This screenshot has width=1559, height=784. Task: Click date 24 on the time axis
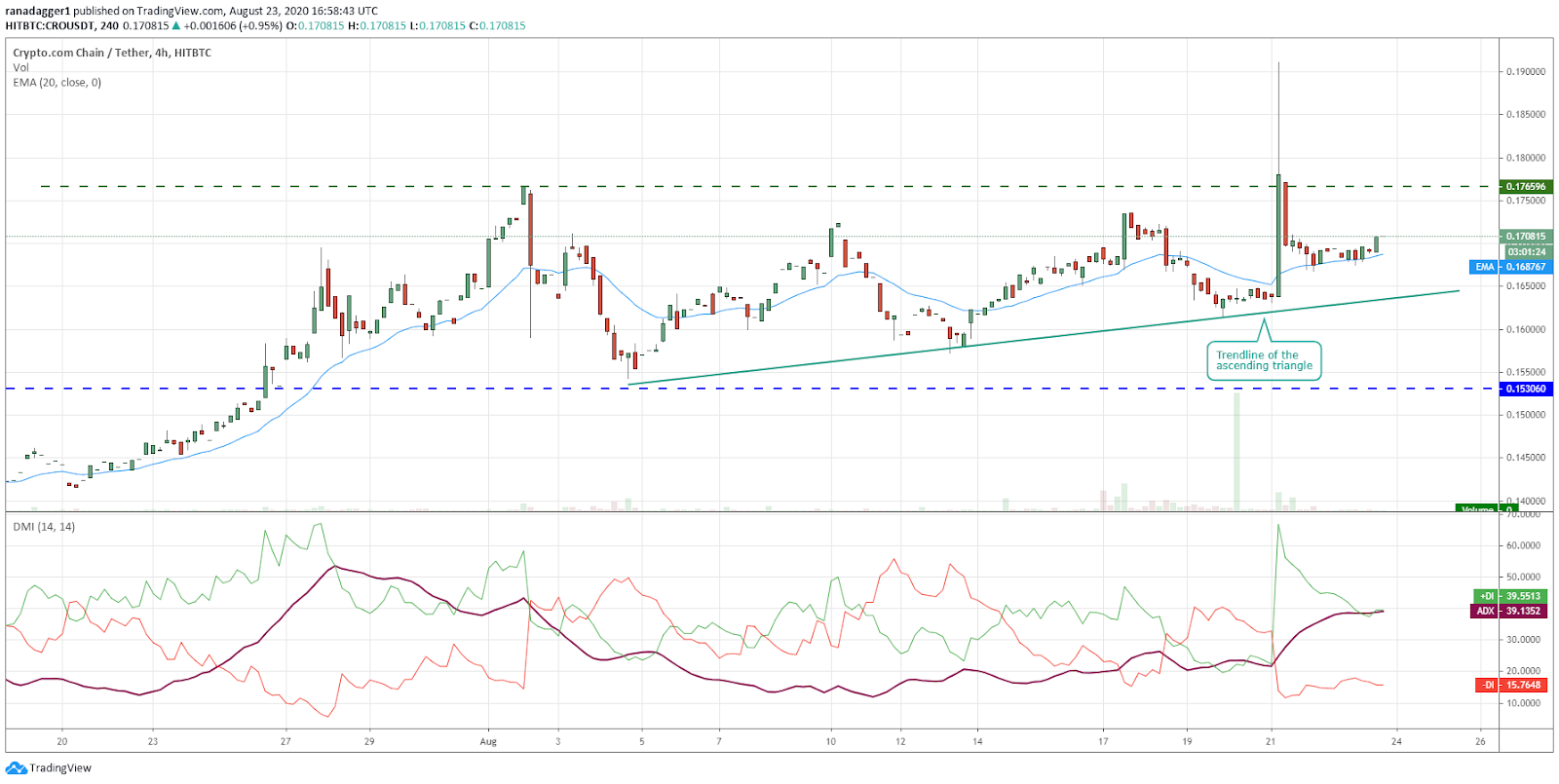click(1396, 742)
